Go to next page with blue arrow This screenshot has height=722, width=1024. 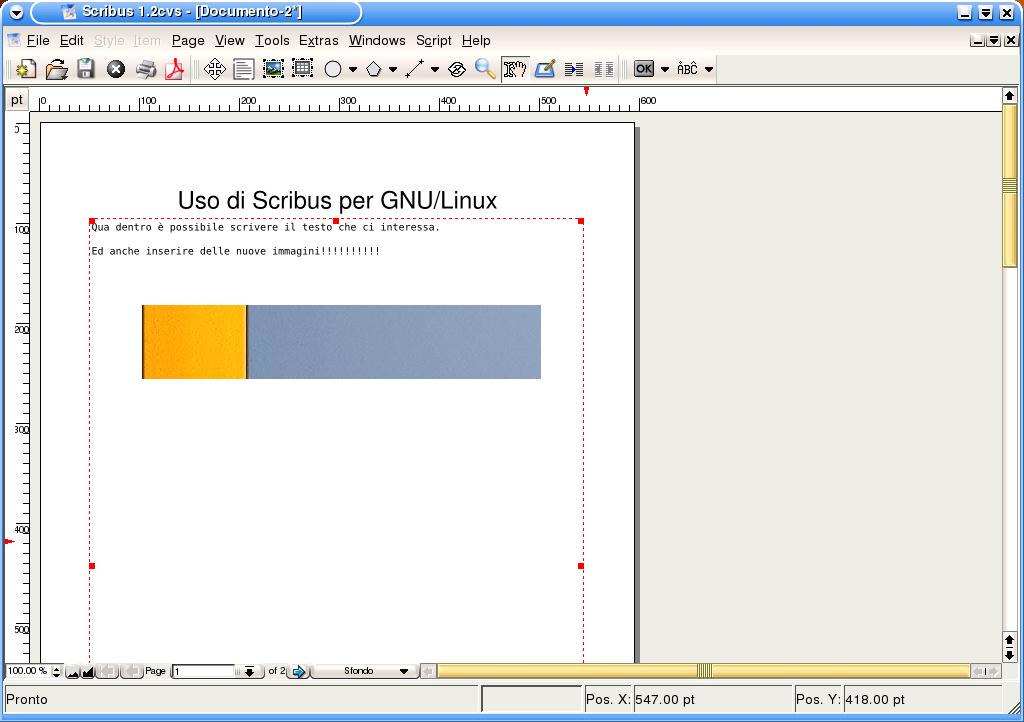[x=298, y=672]
